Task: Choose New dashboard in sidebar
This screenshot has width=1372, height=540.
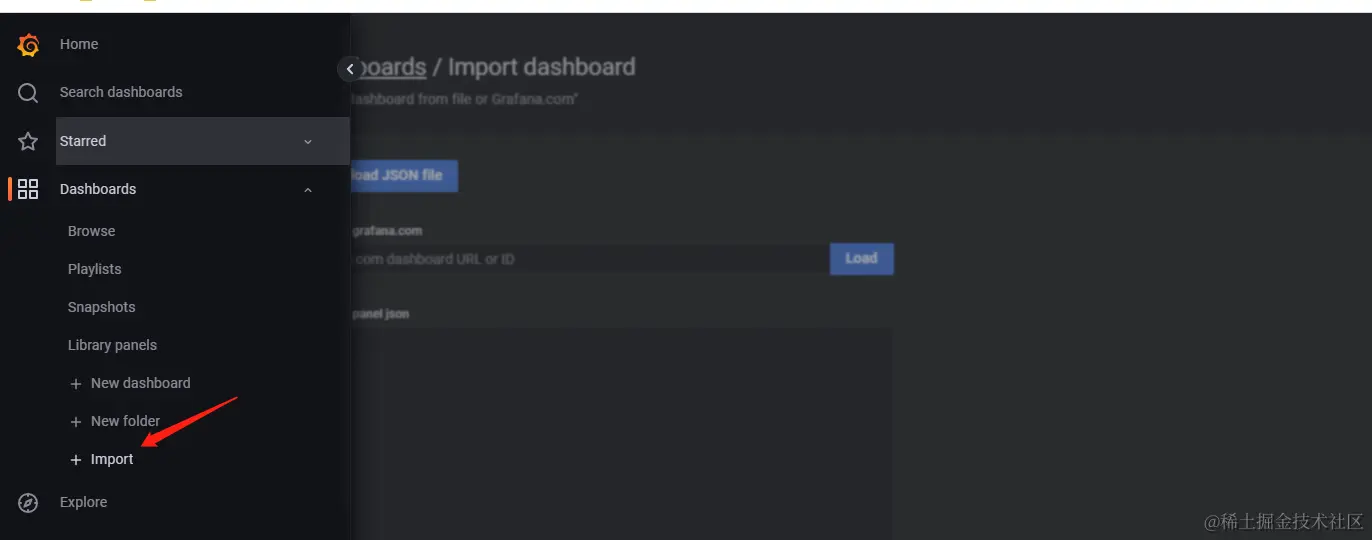Action: tap(140, 383)
